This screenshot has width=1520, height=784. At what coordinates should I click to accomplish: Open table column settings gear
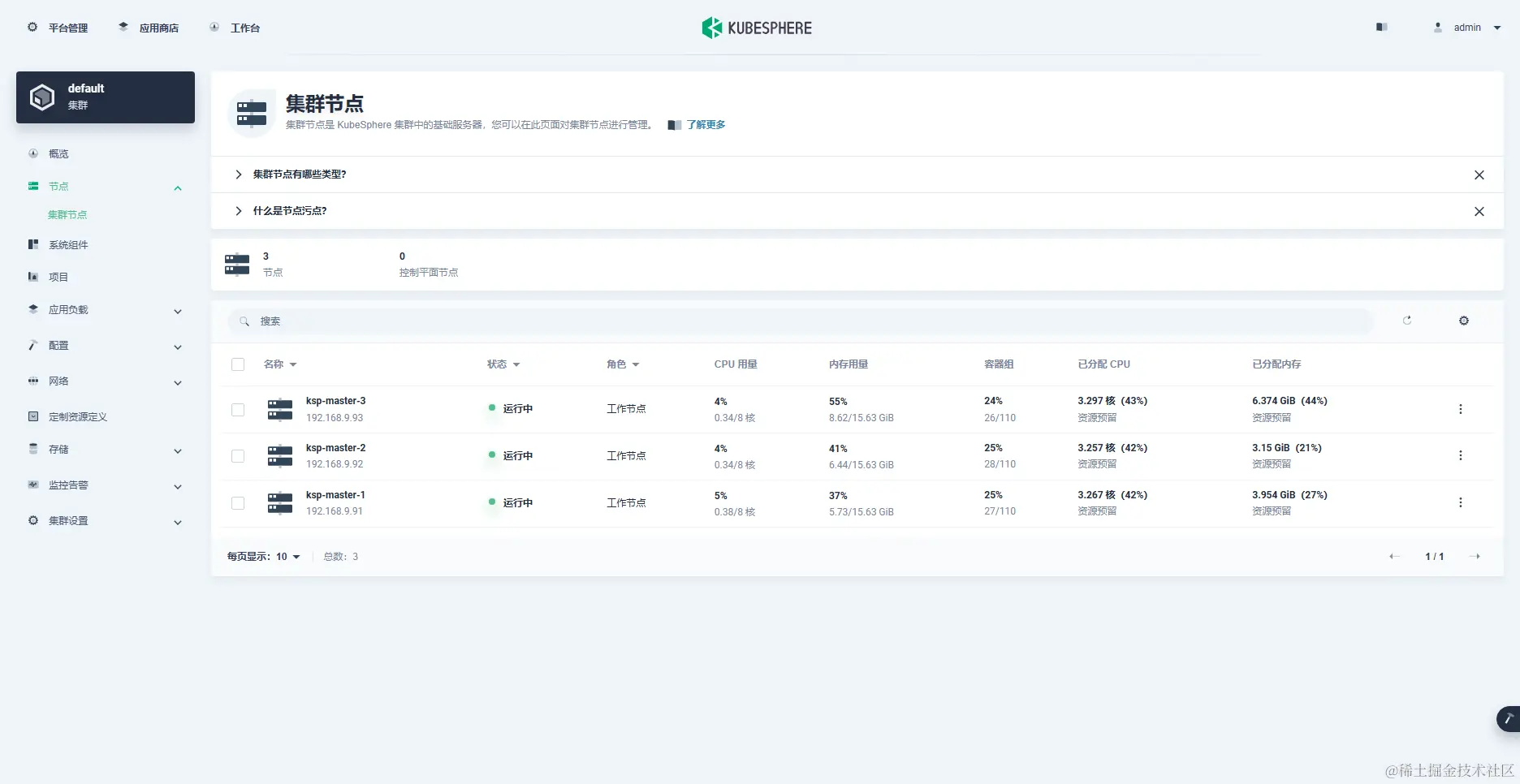tap(1464, 321)
